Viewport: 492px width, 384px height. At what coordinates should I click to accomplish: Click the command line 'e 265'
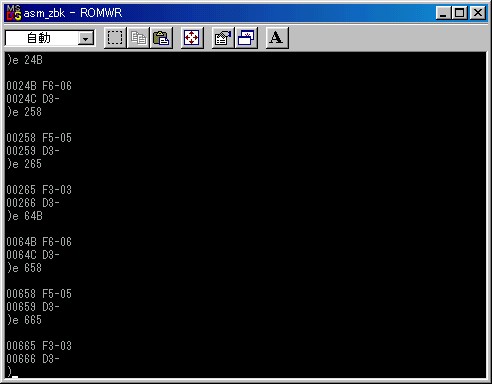pos(25,164)
